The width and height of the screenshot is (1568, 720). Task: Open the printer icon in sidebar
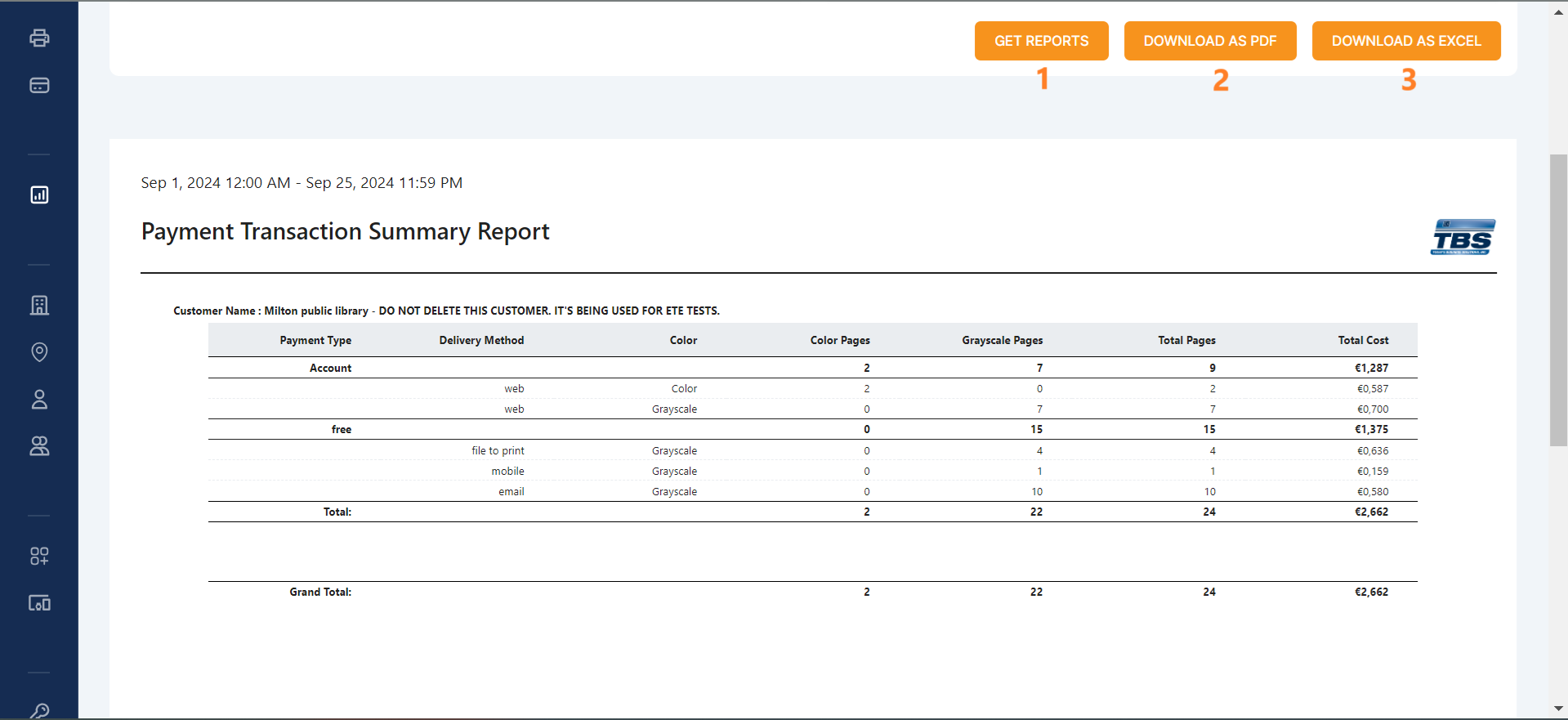(39, 38)
